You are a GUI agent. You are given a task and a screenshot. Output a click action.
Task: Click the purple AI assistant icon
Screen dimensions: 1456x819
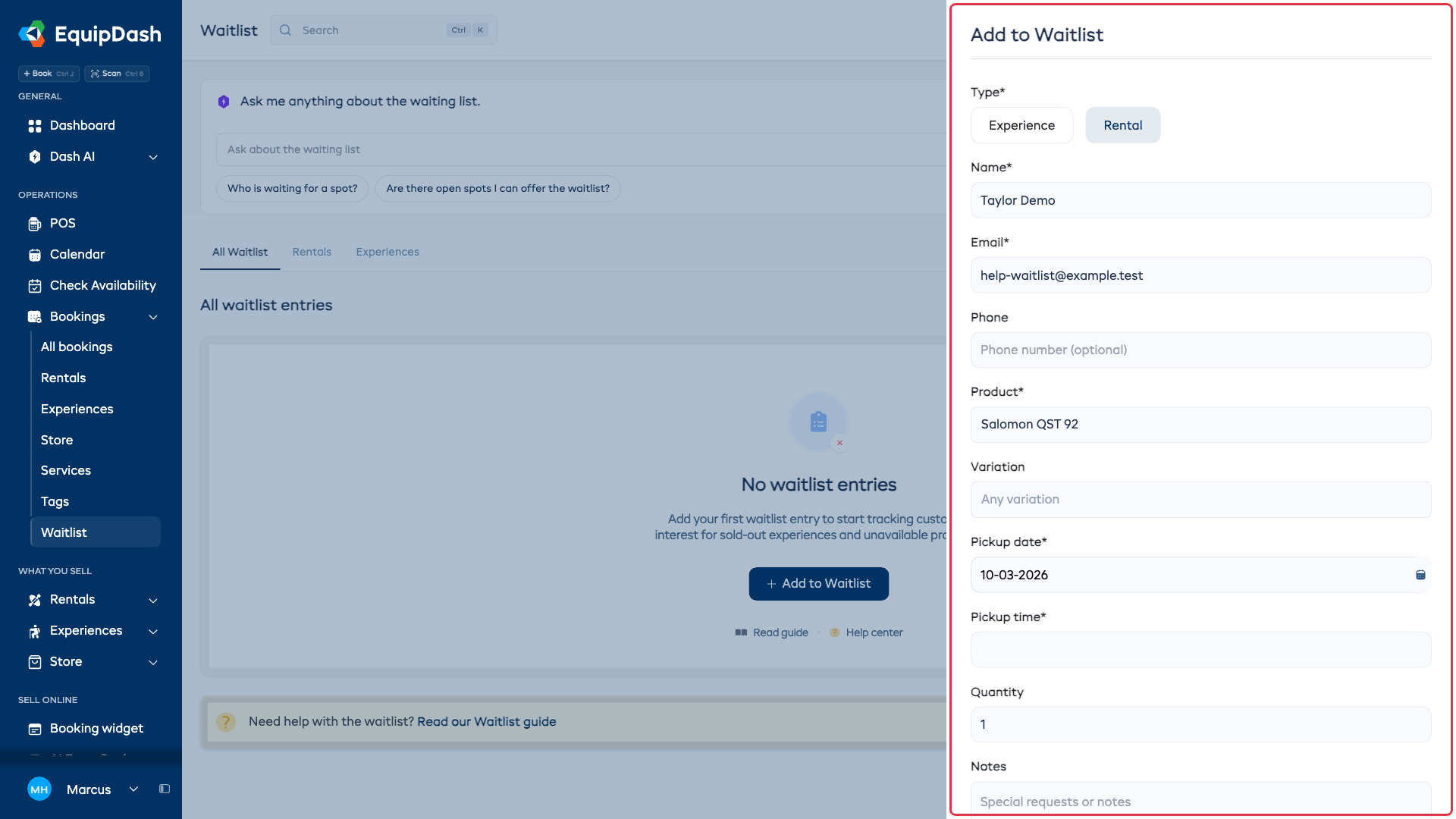(224, 102)
